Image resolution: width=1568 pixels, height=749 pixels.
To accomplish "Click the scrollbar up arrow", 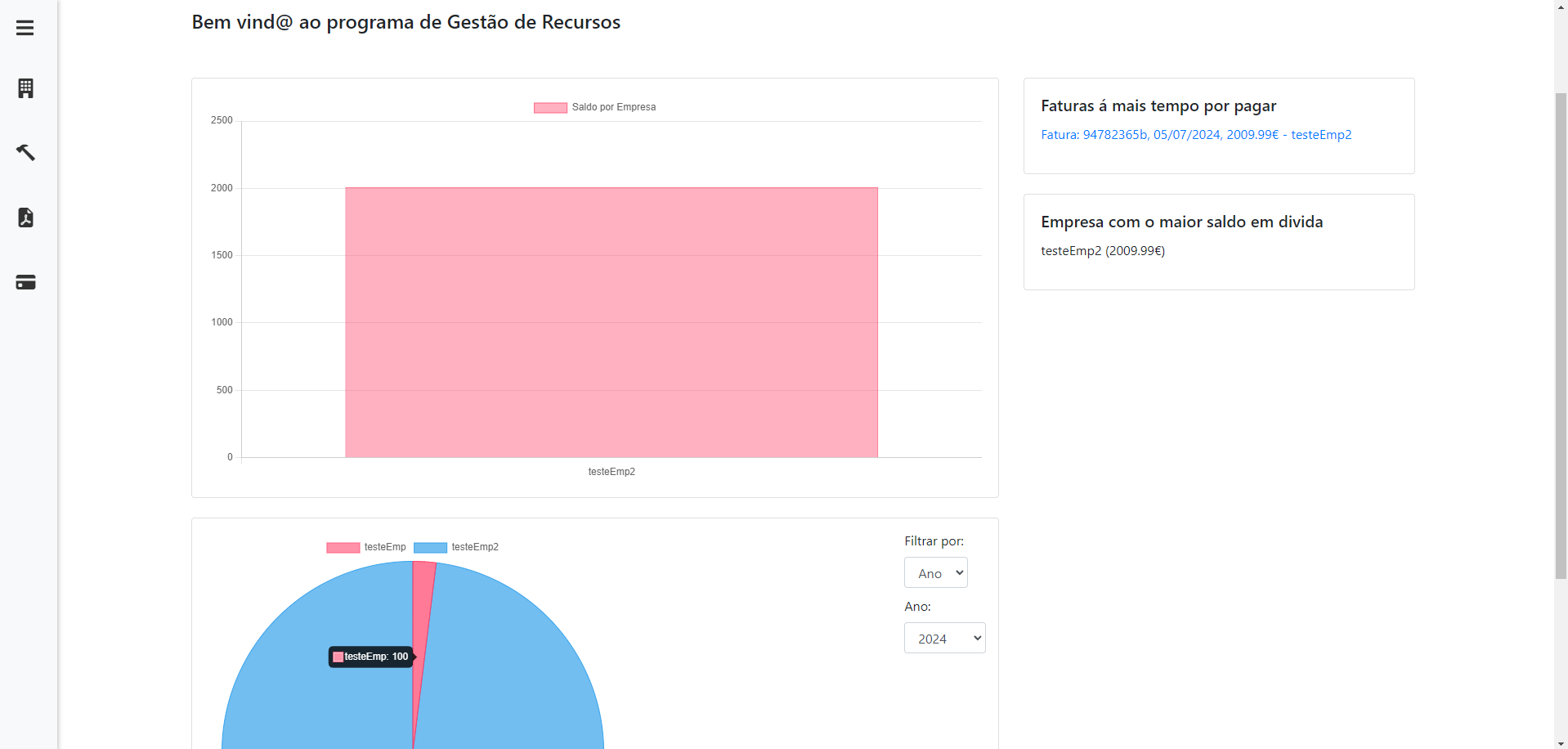I will pyautogui.click(x=1561, y=7).
